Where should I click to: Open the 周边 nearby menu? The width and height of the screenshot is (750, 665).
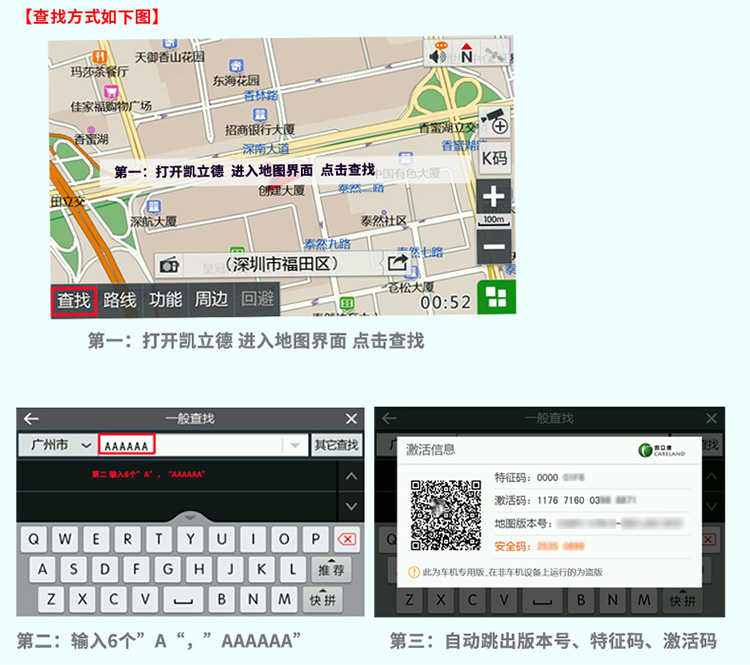[x=211, y=299]
